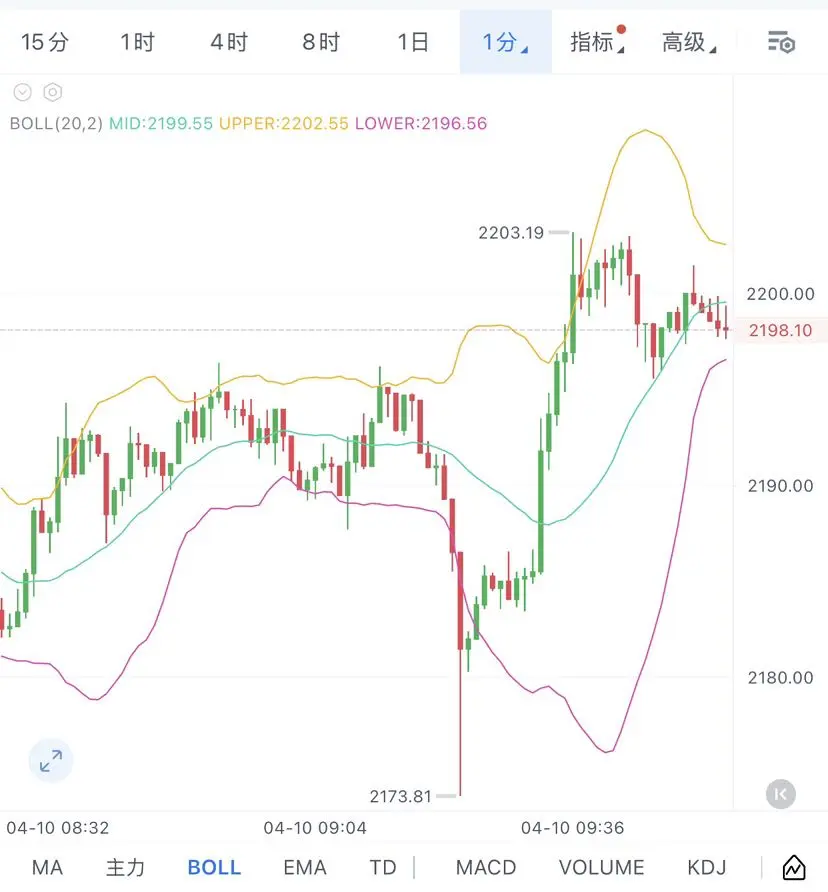Screen dimensions: 828x892
Task: Click the 2173.81 low price label
Action: (401, 796)
